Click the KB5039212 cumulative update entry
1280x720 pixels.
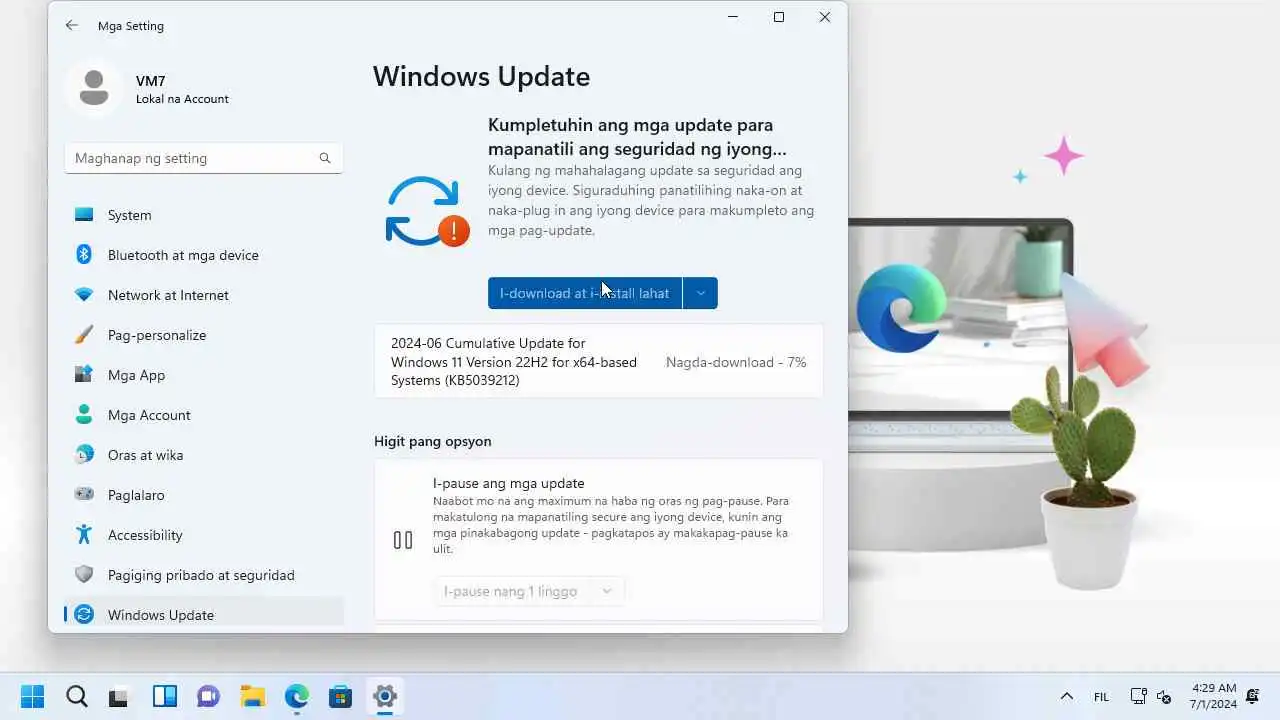598,362
